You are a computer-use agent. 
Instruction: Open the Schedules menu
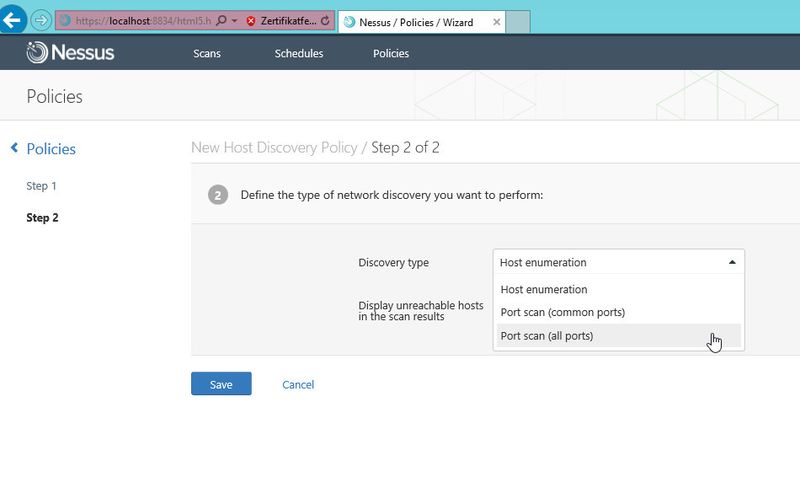pos(298,54)
